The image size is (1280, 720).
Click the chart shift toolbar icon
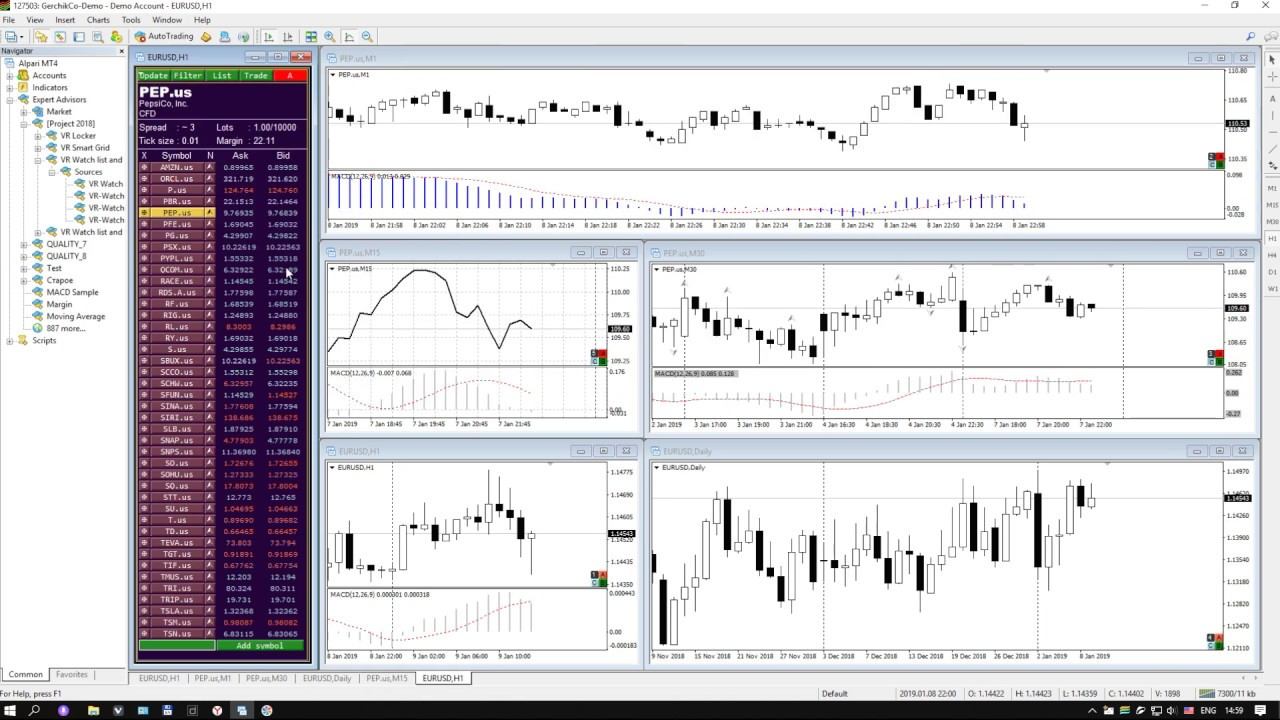point(348,37)
